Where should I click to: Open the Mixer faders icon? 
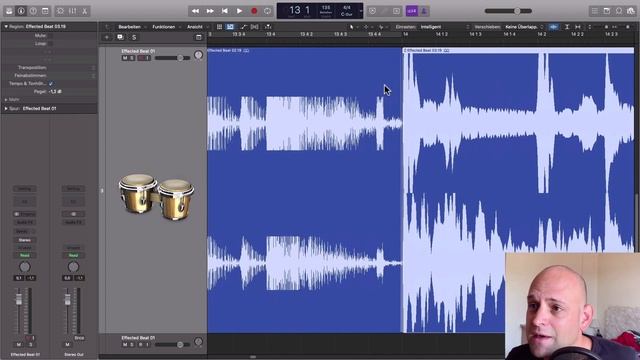click(x=73, y=11)
